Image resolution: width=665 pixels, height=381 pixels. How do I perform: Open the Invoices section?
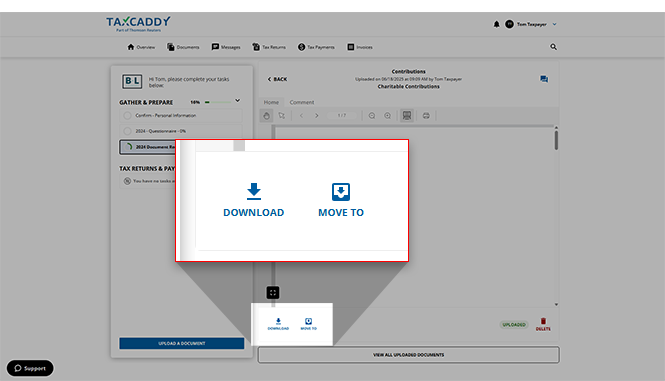tap(360, 47)
